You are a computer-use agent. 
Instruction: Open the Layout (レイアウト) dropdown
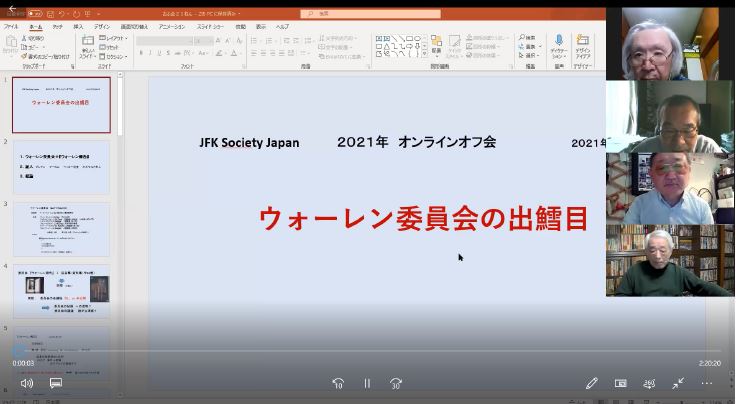pyautogui.click(x=114, y=38)
